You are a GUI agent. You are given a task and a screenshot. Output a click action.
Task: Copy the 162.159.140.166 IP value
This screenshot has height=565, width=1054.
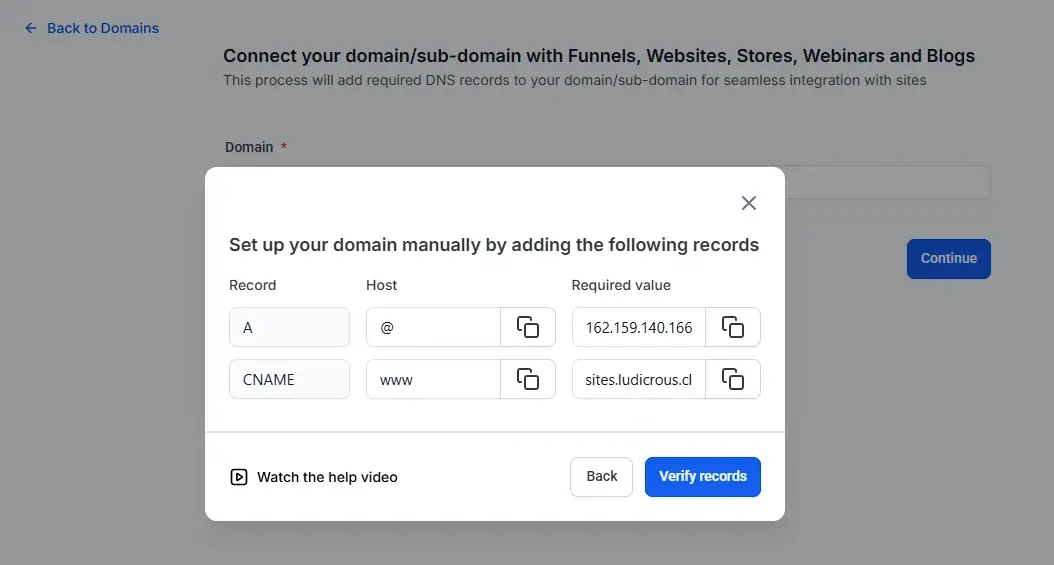pos(733,327)
